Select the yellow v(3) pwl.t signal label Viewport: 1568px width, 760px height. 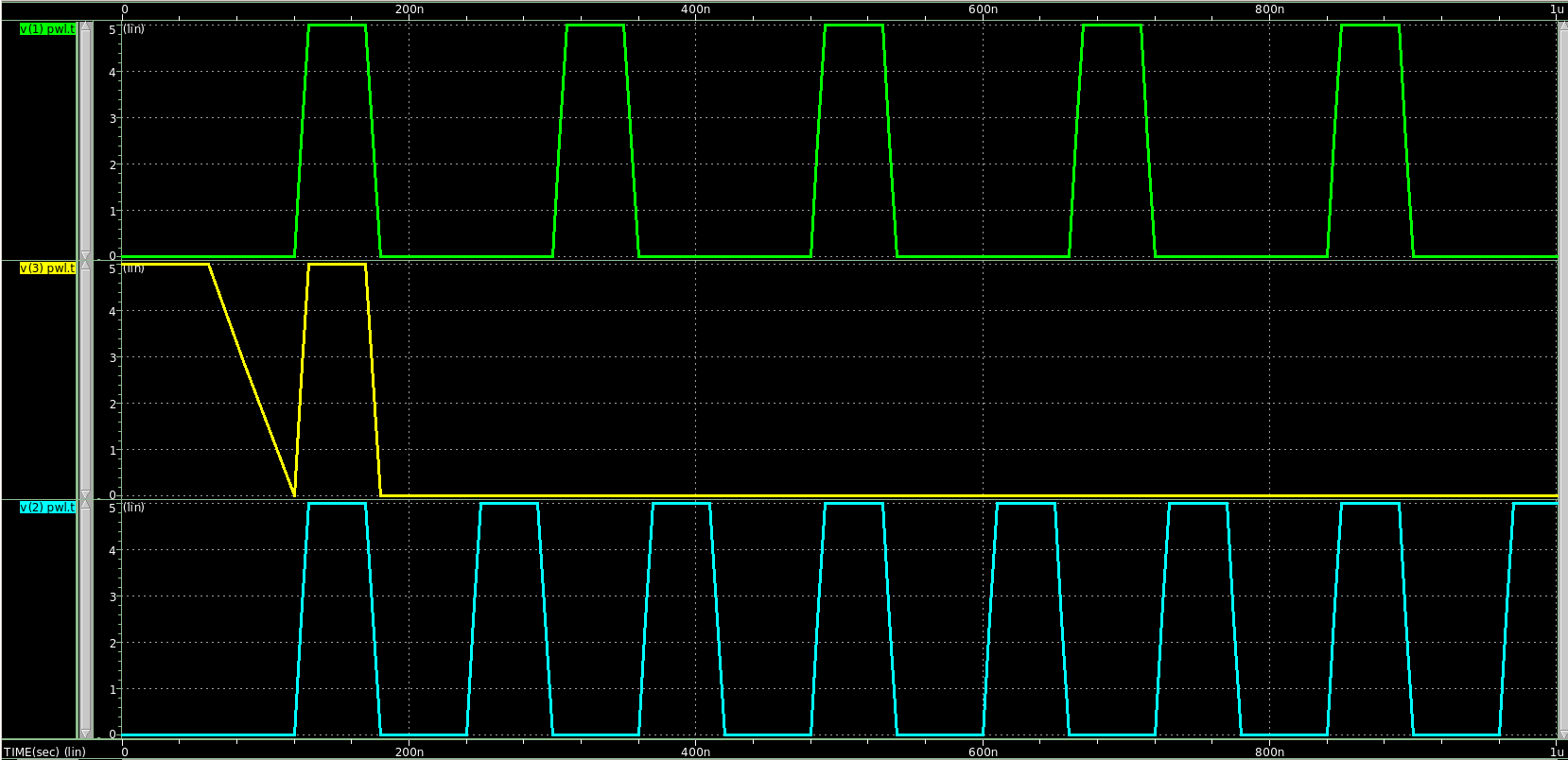point(47,268)
